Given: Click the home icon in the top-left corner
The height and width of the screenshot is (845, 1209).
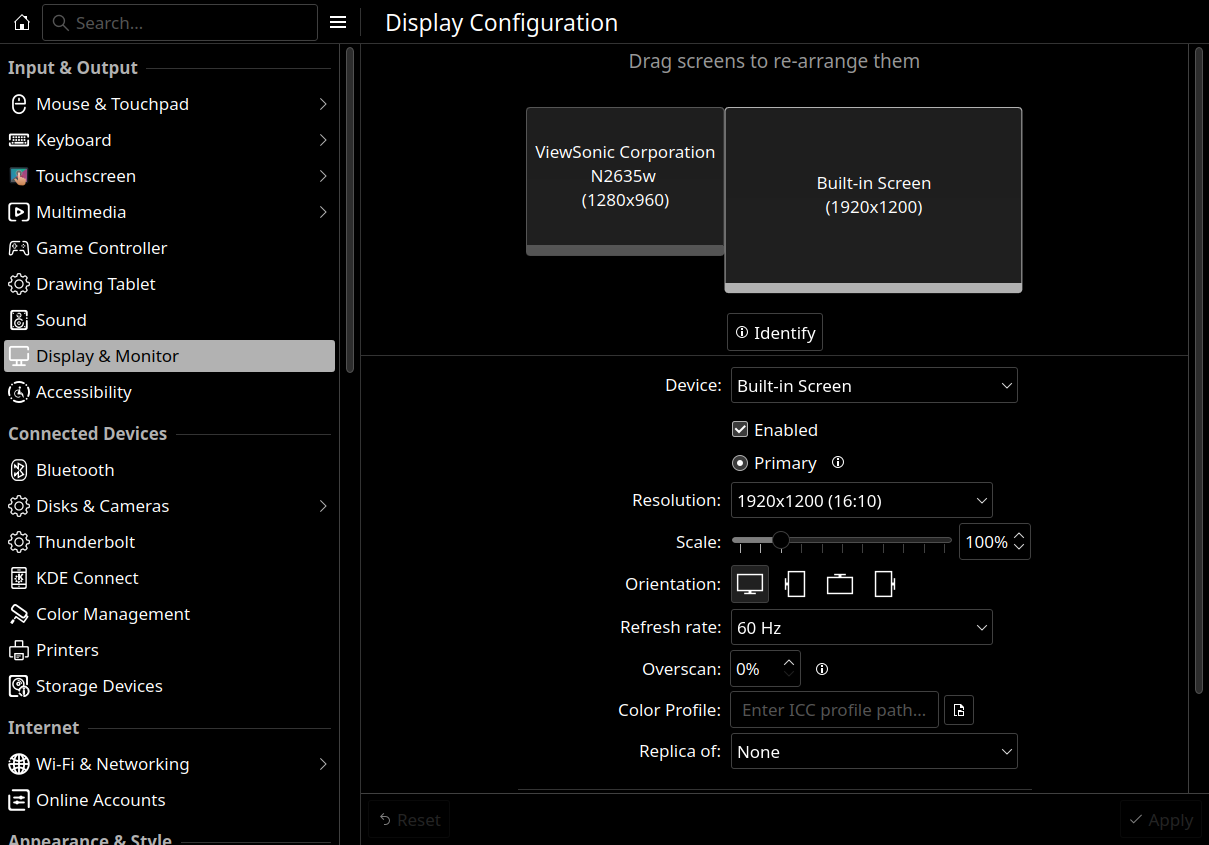Looking at the screenshot, I should (x=22, y=22).
